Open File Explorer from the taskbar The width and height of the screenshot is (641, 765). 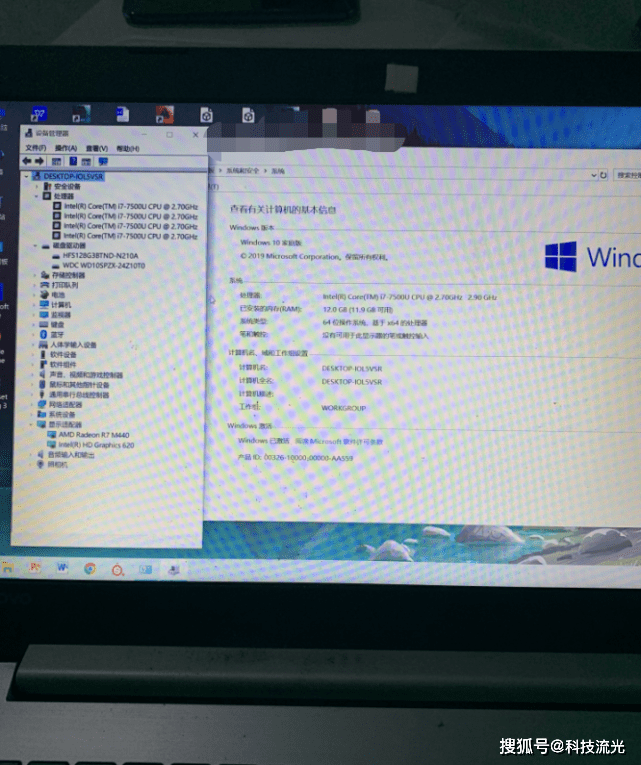(x=8, y=568)
